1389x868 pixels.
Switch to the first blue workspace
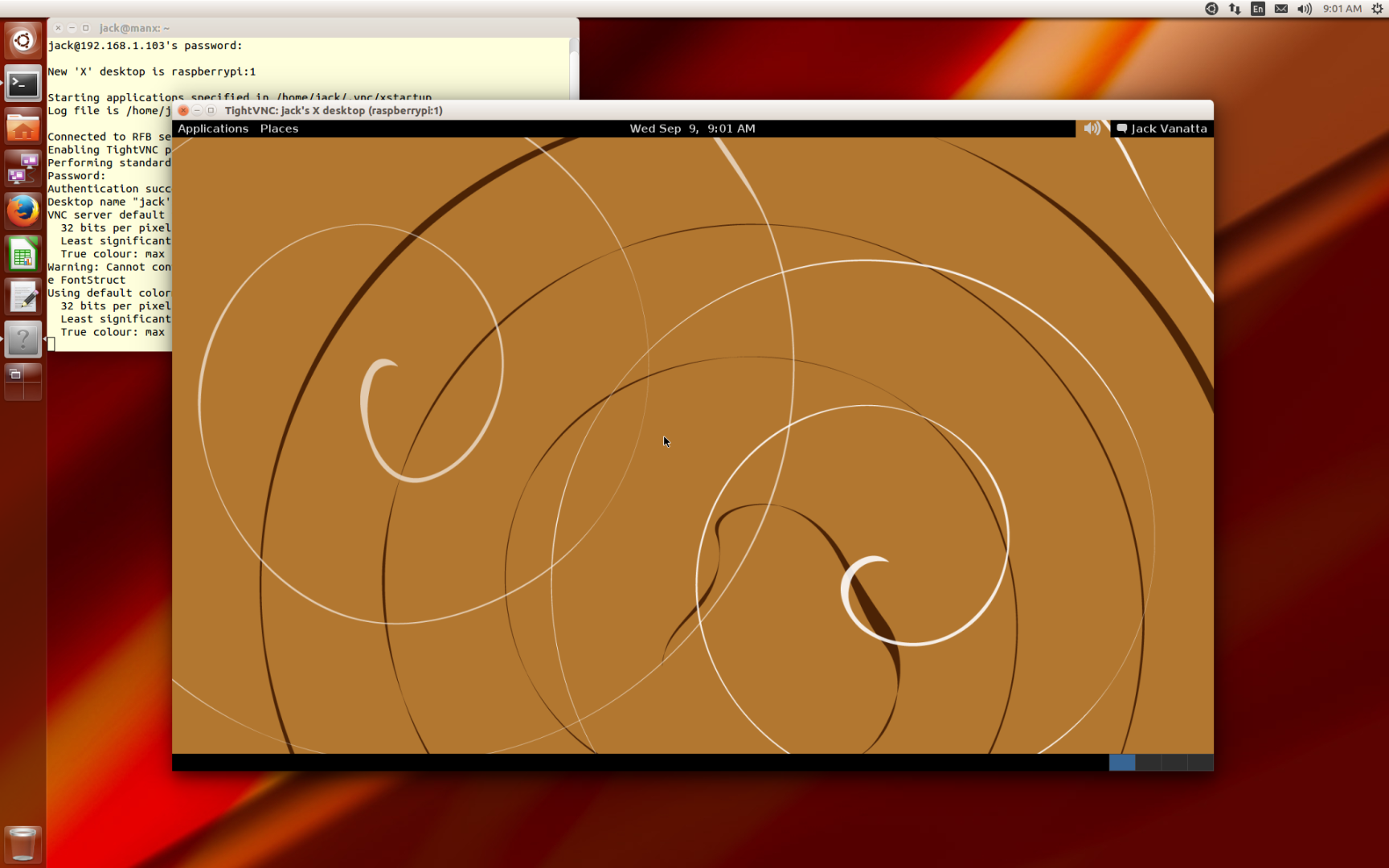point(1122,762)
